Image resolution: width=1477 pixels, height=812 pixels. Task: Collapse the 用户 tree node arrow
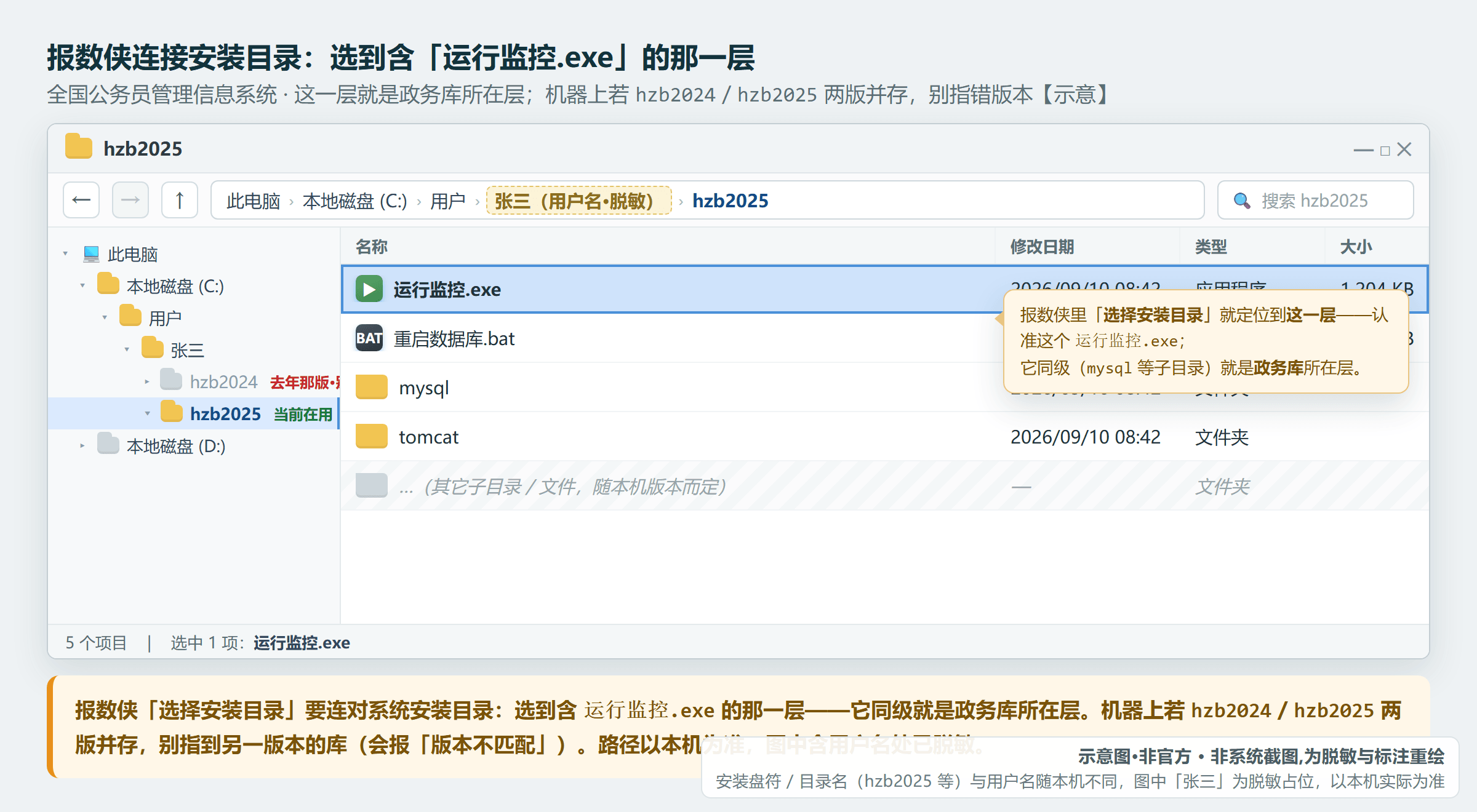[x=105, y=317]
